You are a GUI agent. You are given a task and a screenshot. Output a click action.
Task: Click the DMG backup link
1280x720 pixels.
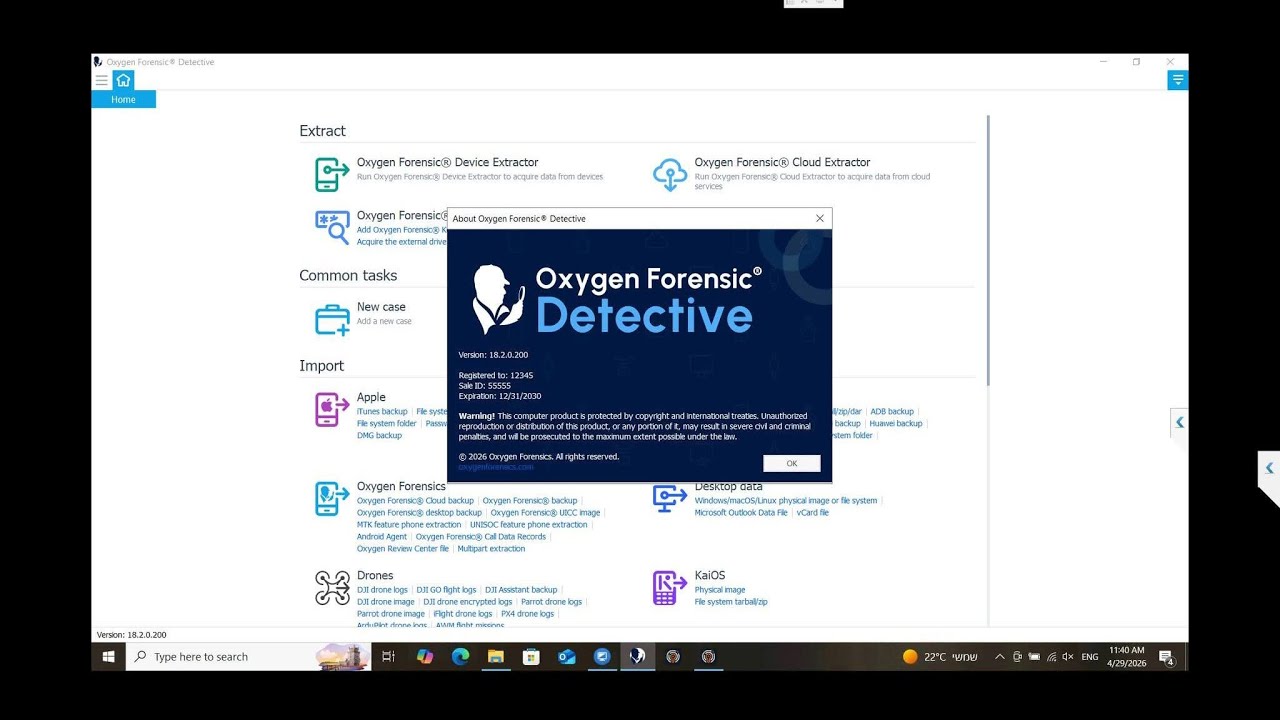(x=379, y=435)
